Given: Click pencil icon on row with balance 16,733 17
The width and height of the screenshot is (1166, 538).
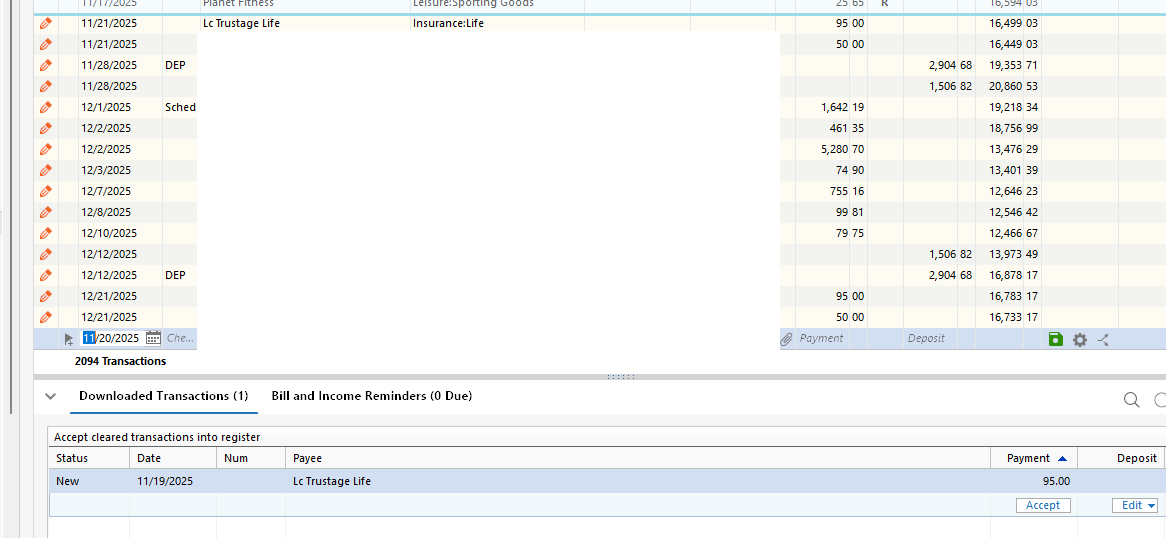Looking at the screenshot, I should click(45, 317).
